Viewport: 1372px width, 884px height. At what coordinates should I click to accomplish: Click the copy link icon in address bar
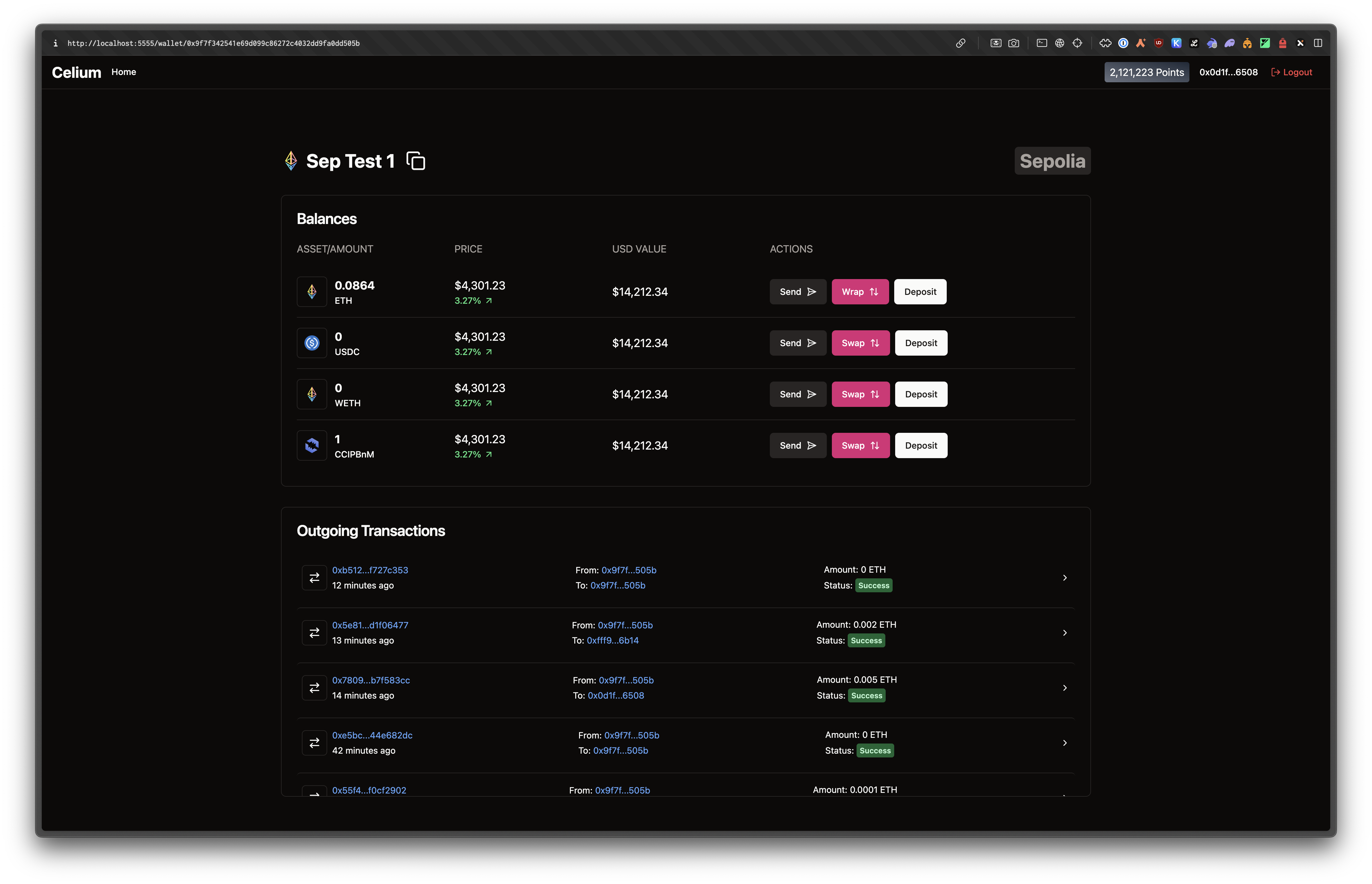pyautogui.click(x=960, y=43)
